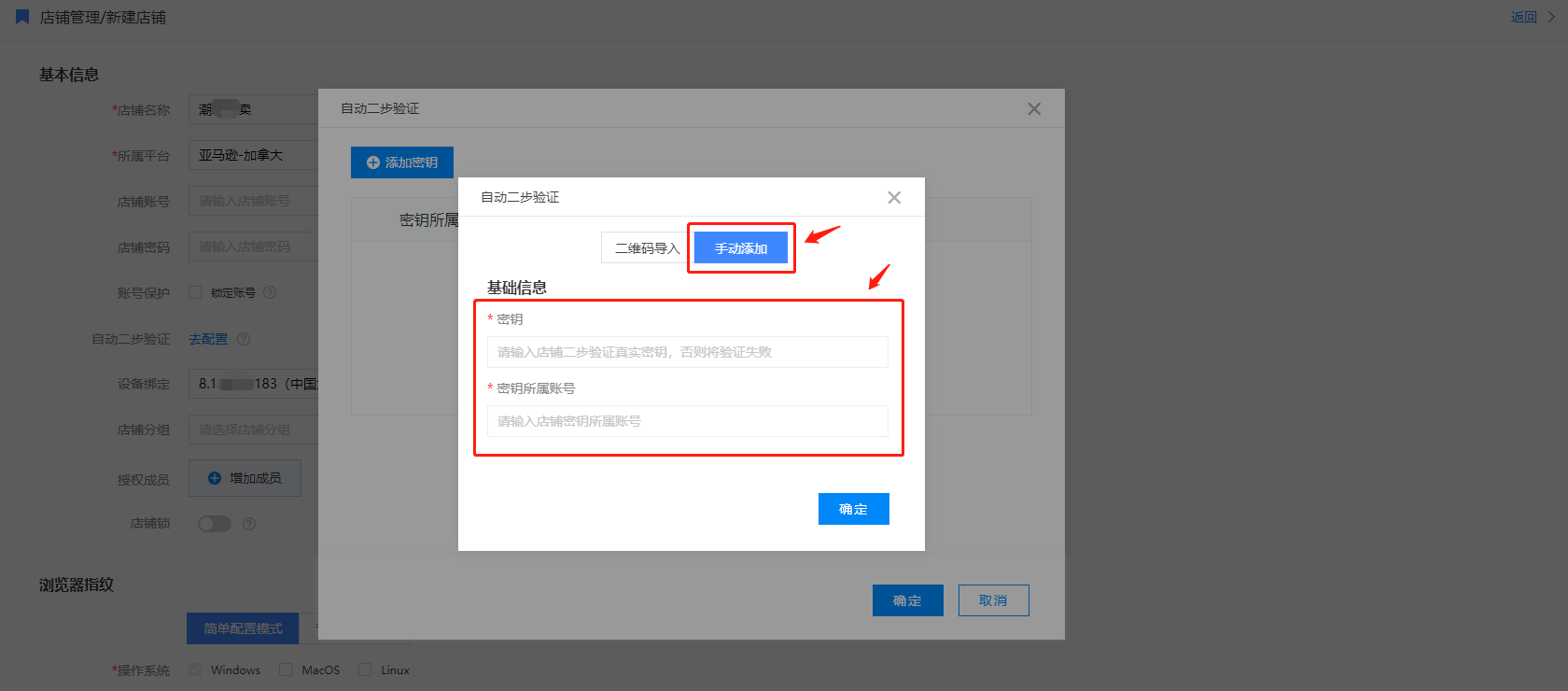The height and width of the screenshot is (691, 1568).
Task: Click the bookmark icon beside 店铺管理
Action: pyautogui.click(x=22, y=17)
